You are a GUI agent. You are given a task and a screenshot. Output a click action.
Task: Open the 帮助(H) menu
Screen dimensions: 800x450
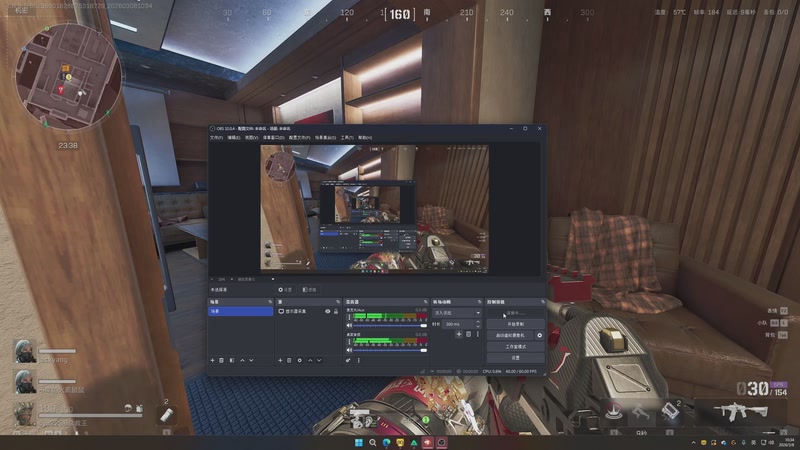(x=365, y=138)
